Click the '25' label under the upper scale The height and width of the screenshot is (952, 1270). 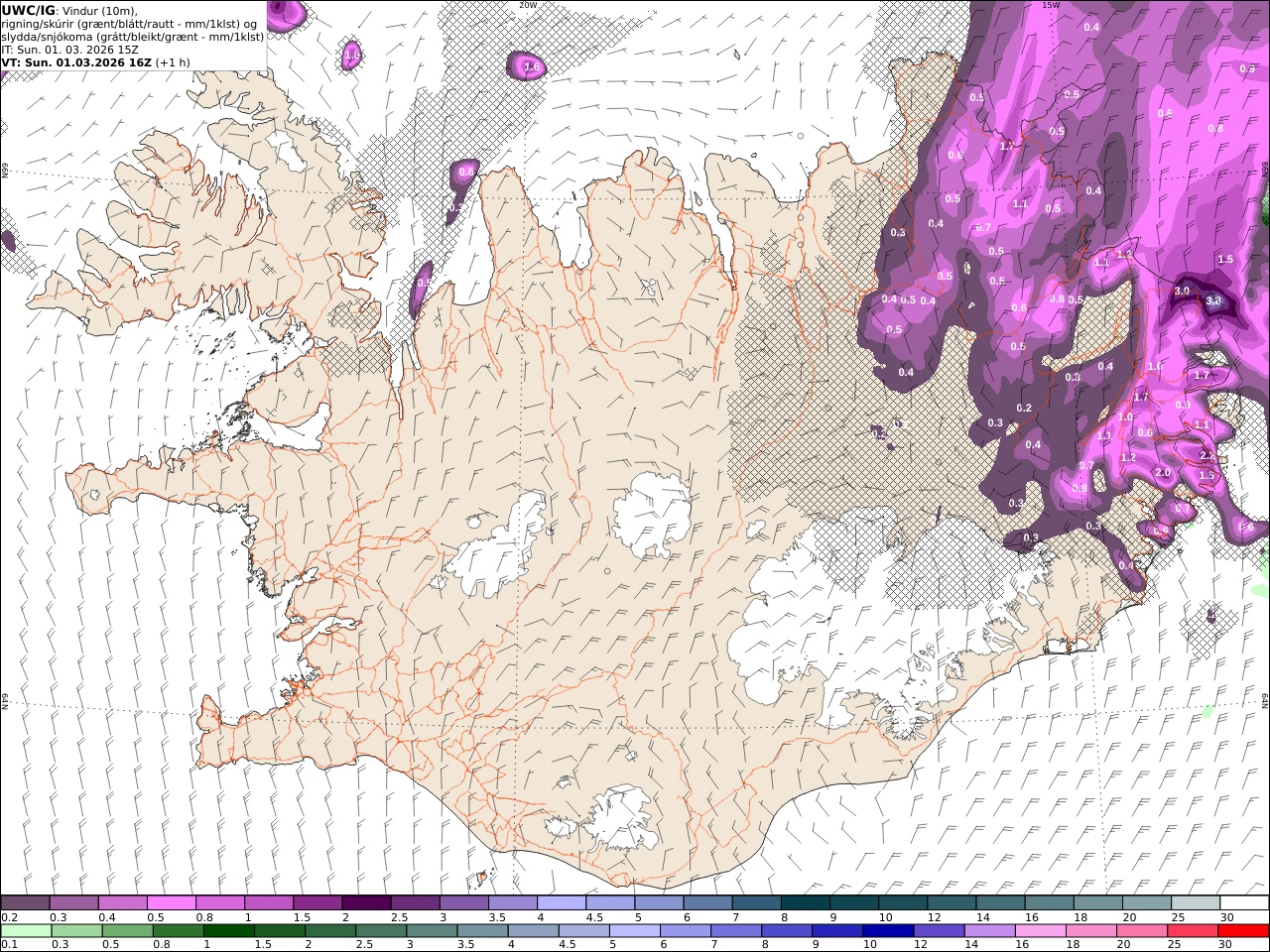[x=1178, y=917]
